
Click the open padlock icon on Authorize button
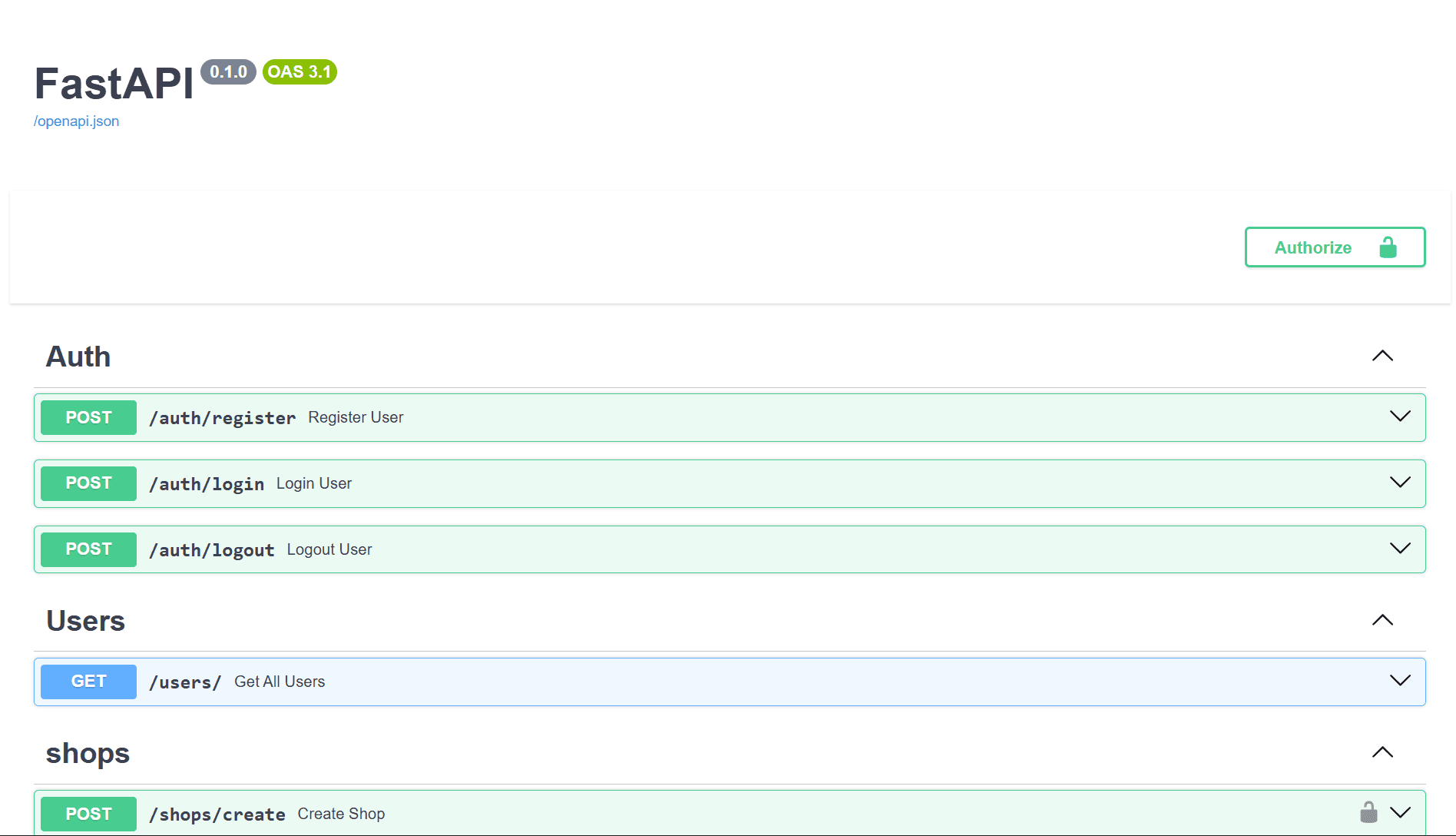click(x=1387, y=247)
